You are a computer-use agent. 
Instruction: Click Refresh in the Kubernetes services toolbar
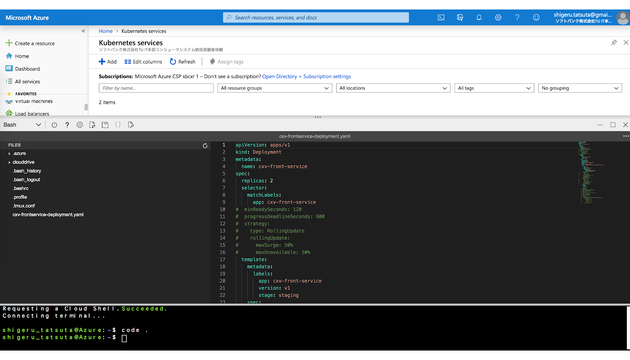[182, 62]
